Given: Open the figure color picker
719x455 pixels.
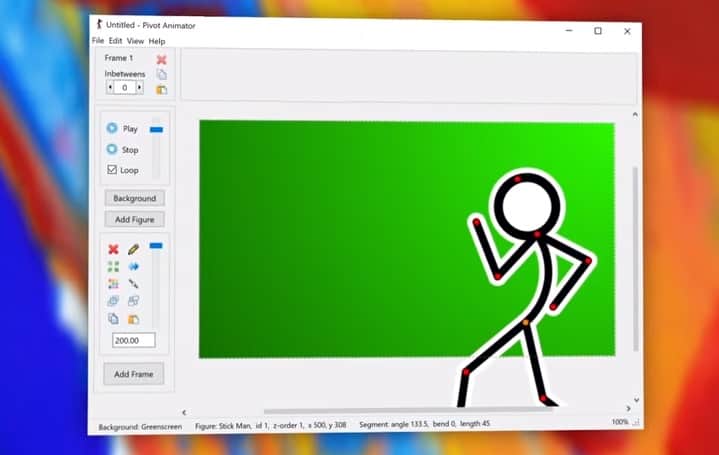Looking at the screenshot, I should click(x=113, y=284).
